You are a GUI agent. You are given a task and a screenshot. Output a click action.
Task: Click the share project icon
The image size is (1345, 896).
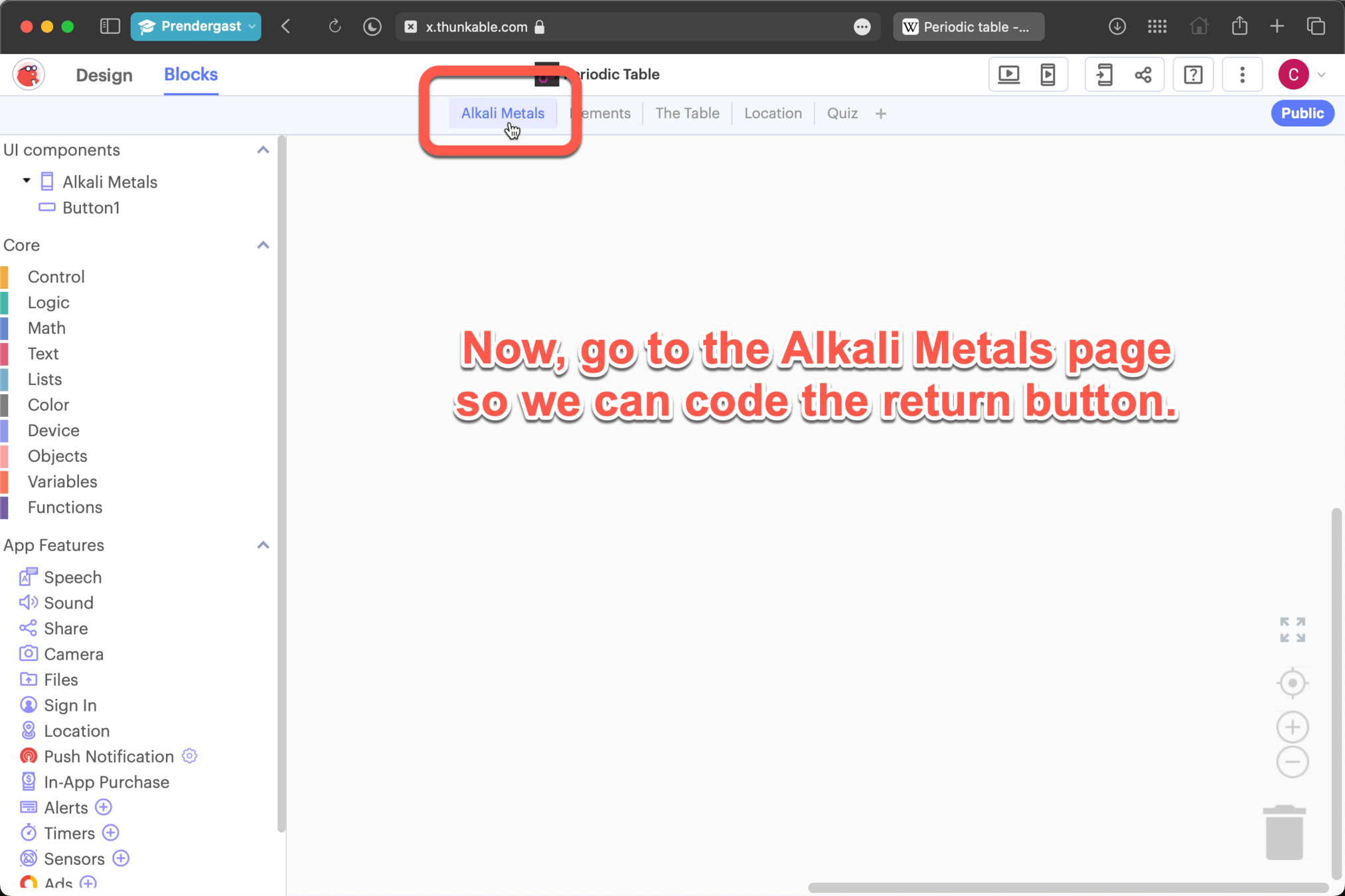pos(1143,74)
